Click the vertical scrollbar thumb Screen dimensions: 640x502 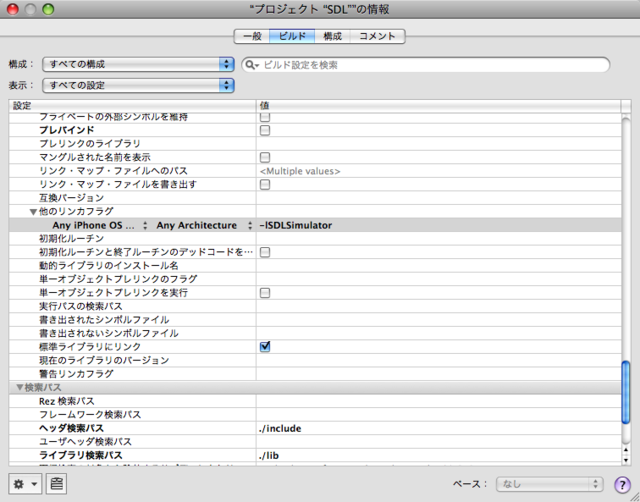pos(626,393)
